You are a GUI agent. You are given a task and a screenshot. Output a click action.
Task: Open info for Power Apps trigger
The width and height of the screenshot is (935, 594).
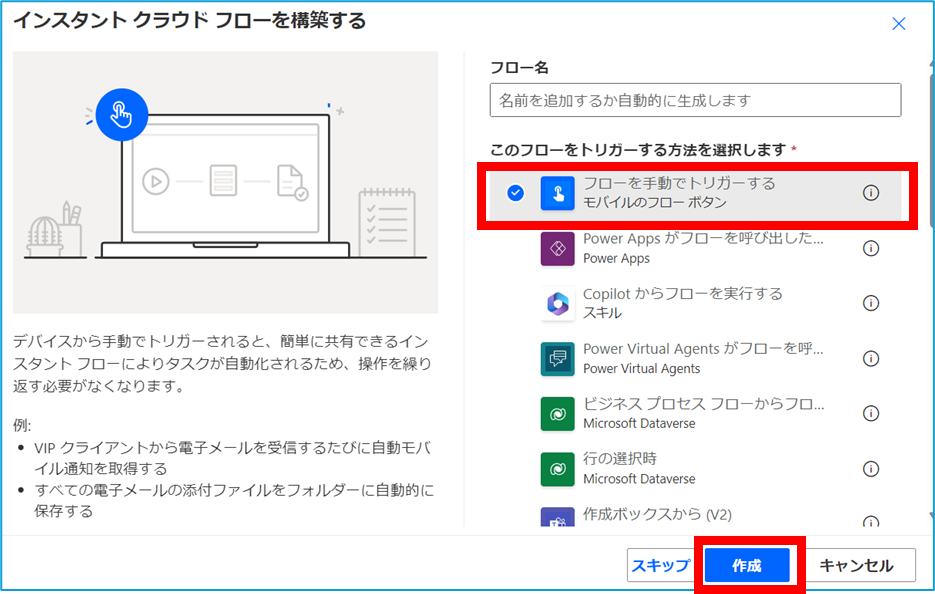point(871,248)
